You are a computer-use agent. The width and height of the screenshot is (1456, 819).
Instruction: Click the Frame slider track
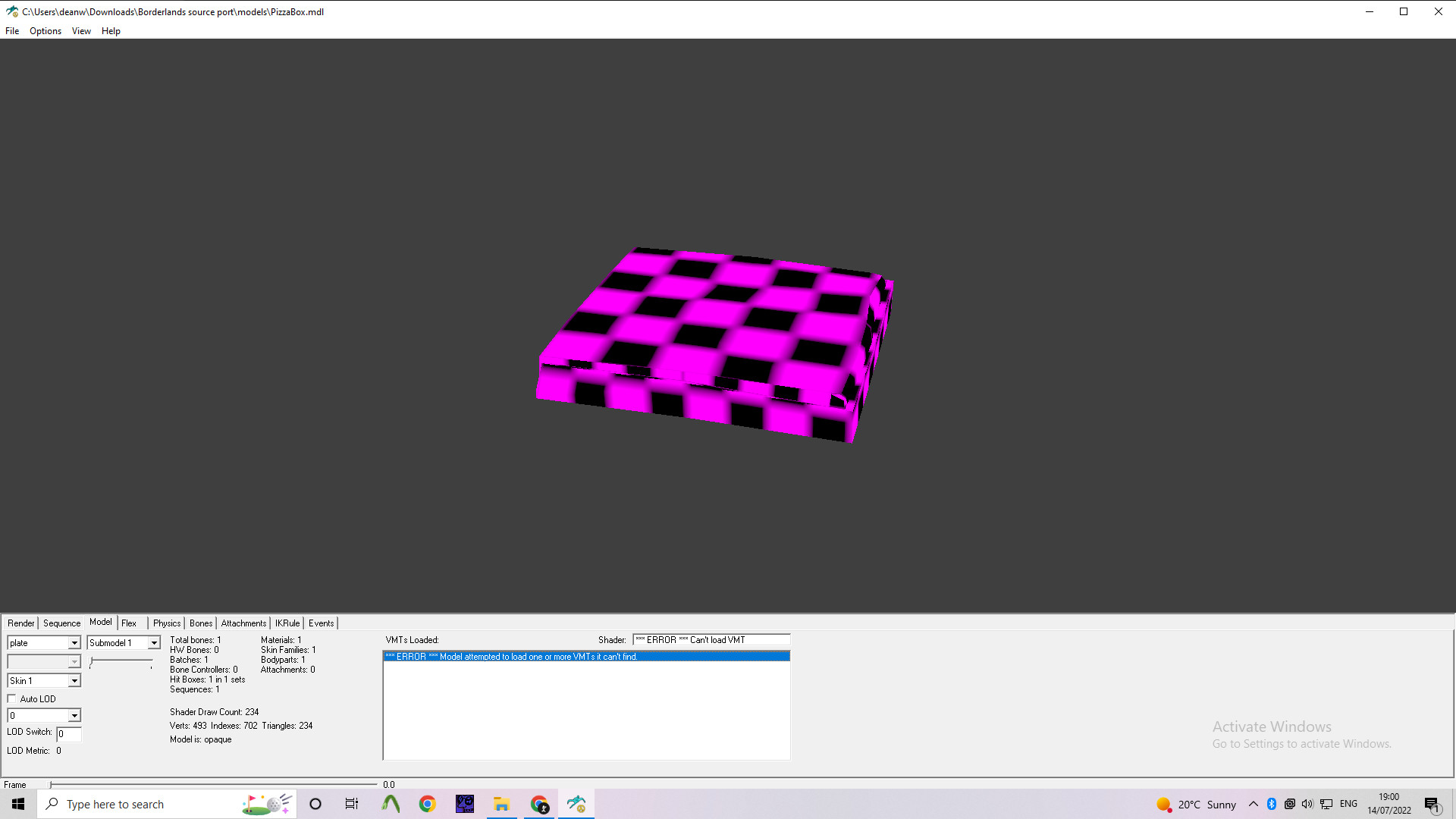click(213, 785)
